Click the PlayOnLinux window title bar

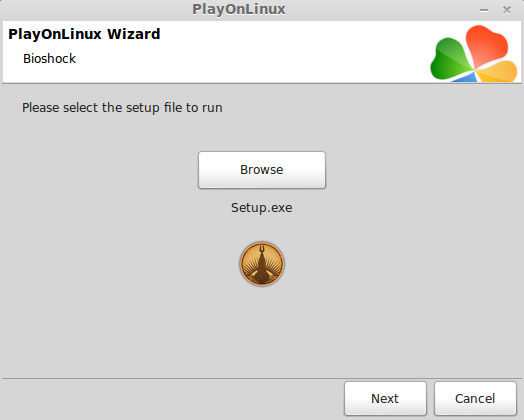(239, 9)
